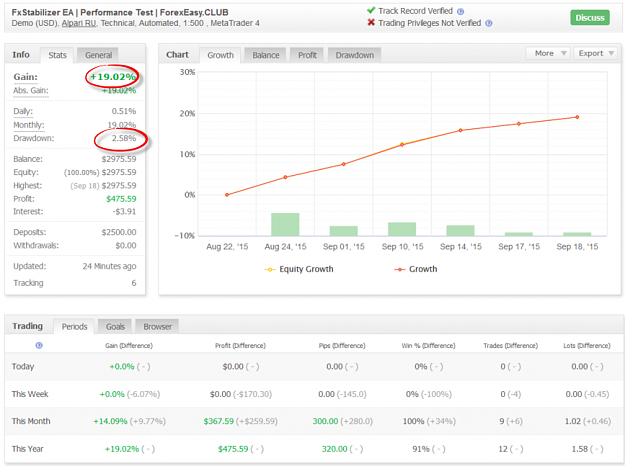Switch to the General tab

pyautogui.click(x=98, y=55)
